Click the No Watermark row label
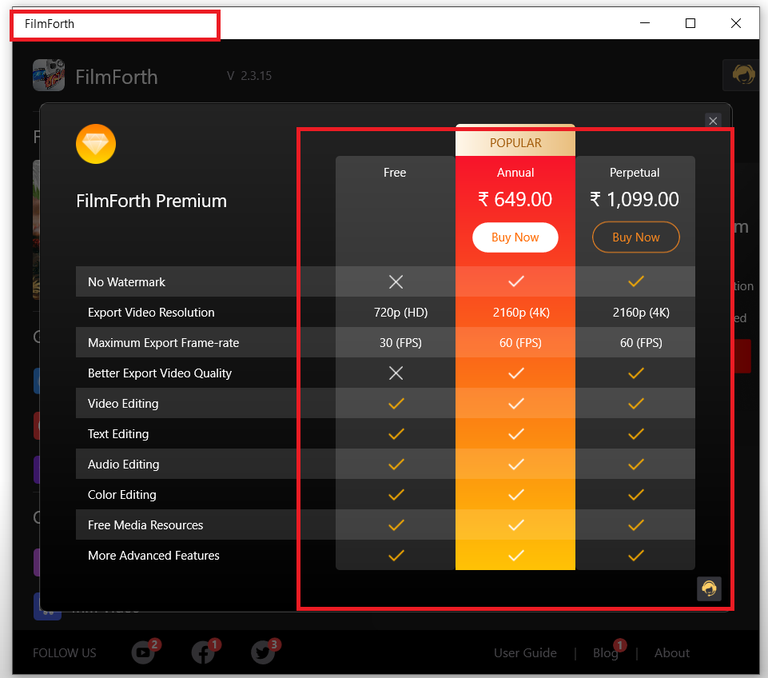This screenshot has height=678, width=768. tap(126, 282)
